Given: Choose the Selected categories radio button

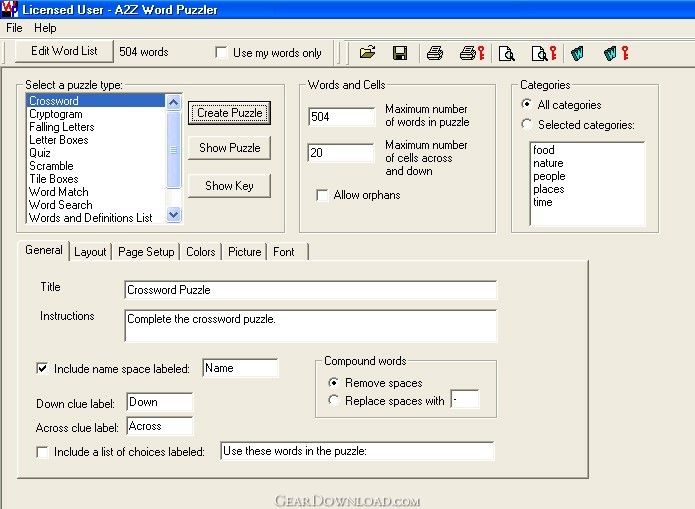Looking at the screenshot, I should 527,124.
